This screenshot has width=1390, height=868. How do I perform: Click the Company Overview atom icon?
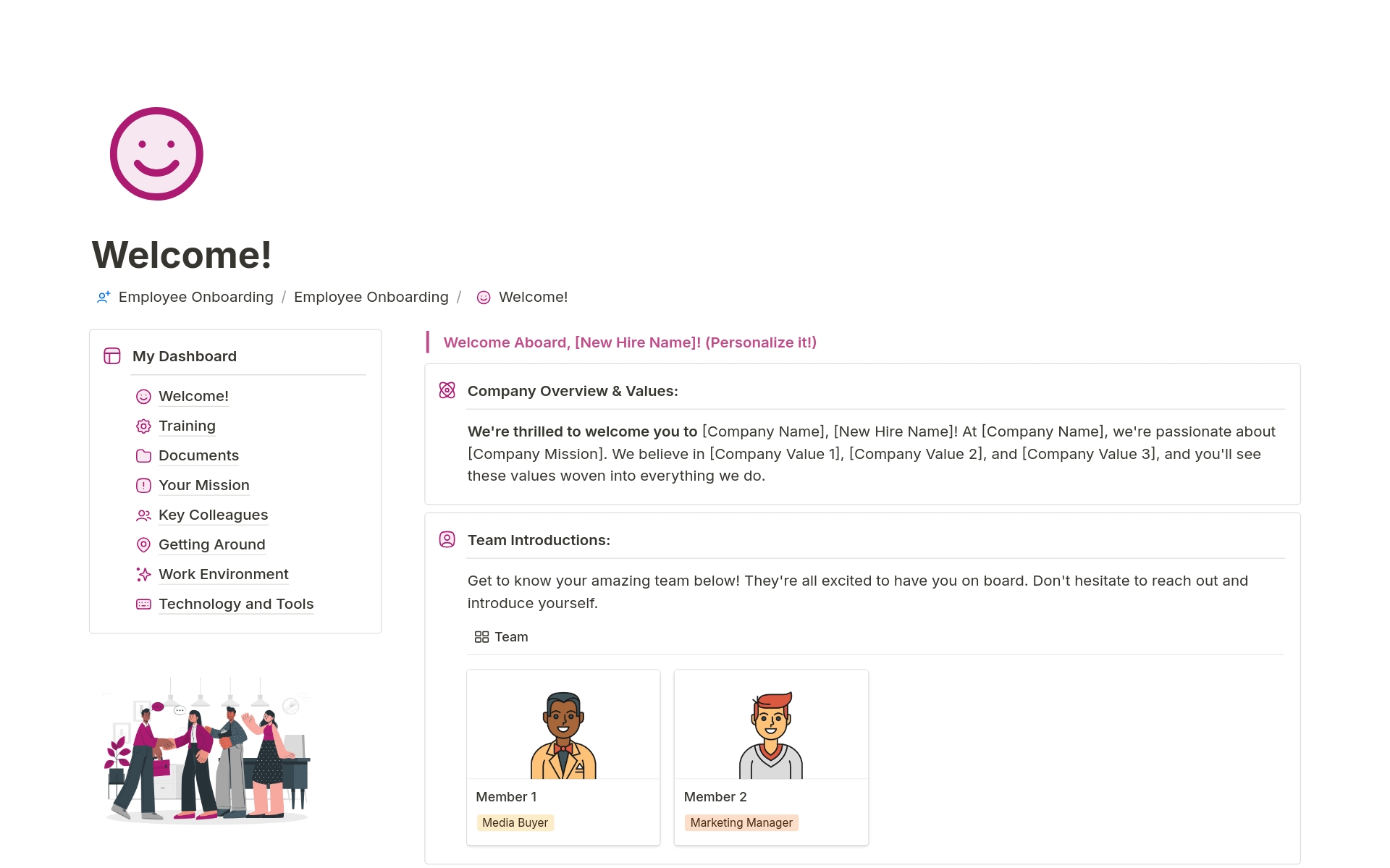click(x=447, y=391)
